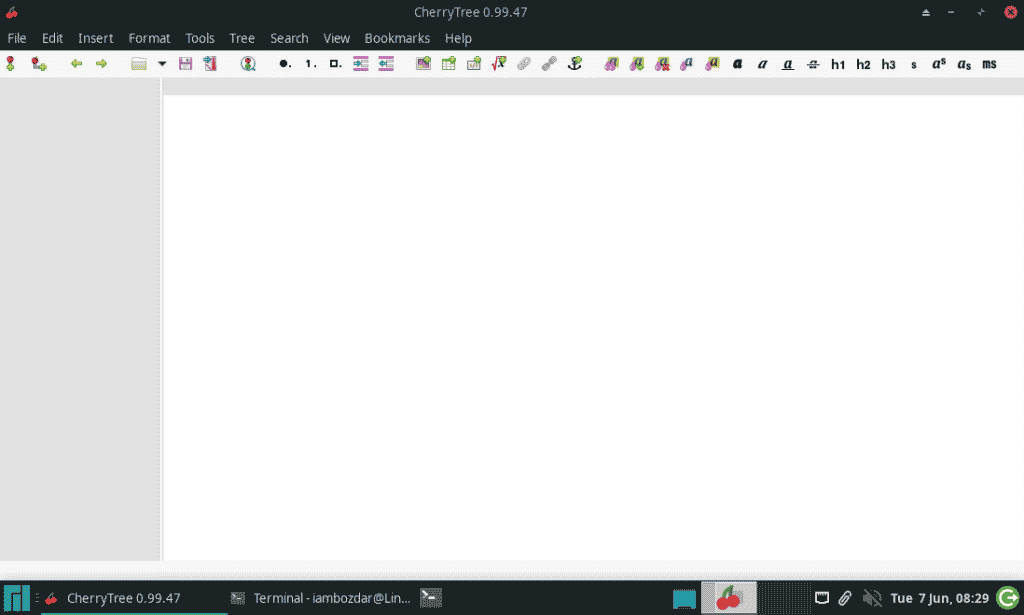Insert an image into the document
The height and width of the screenshot is (615, 1024).
pos(423,63)
